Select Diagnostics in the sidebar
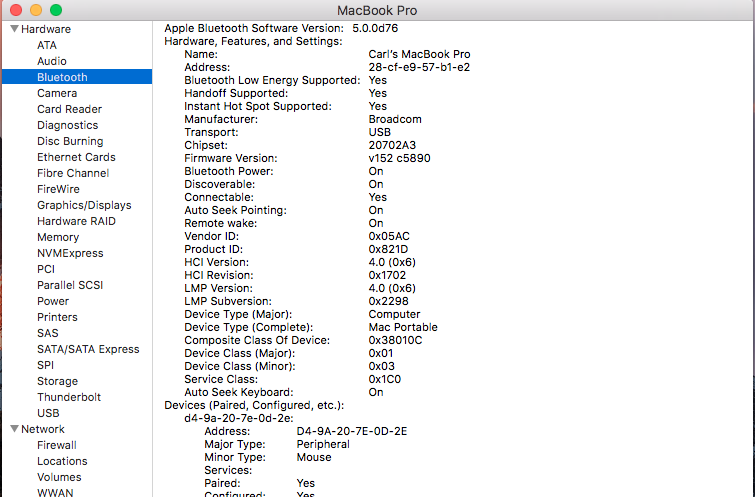Screen dimensions: 755x497 pos(68,125)
